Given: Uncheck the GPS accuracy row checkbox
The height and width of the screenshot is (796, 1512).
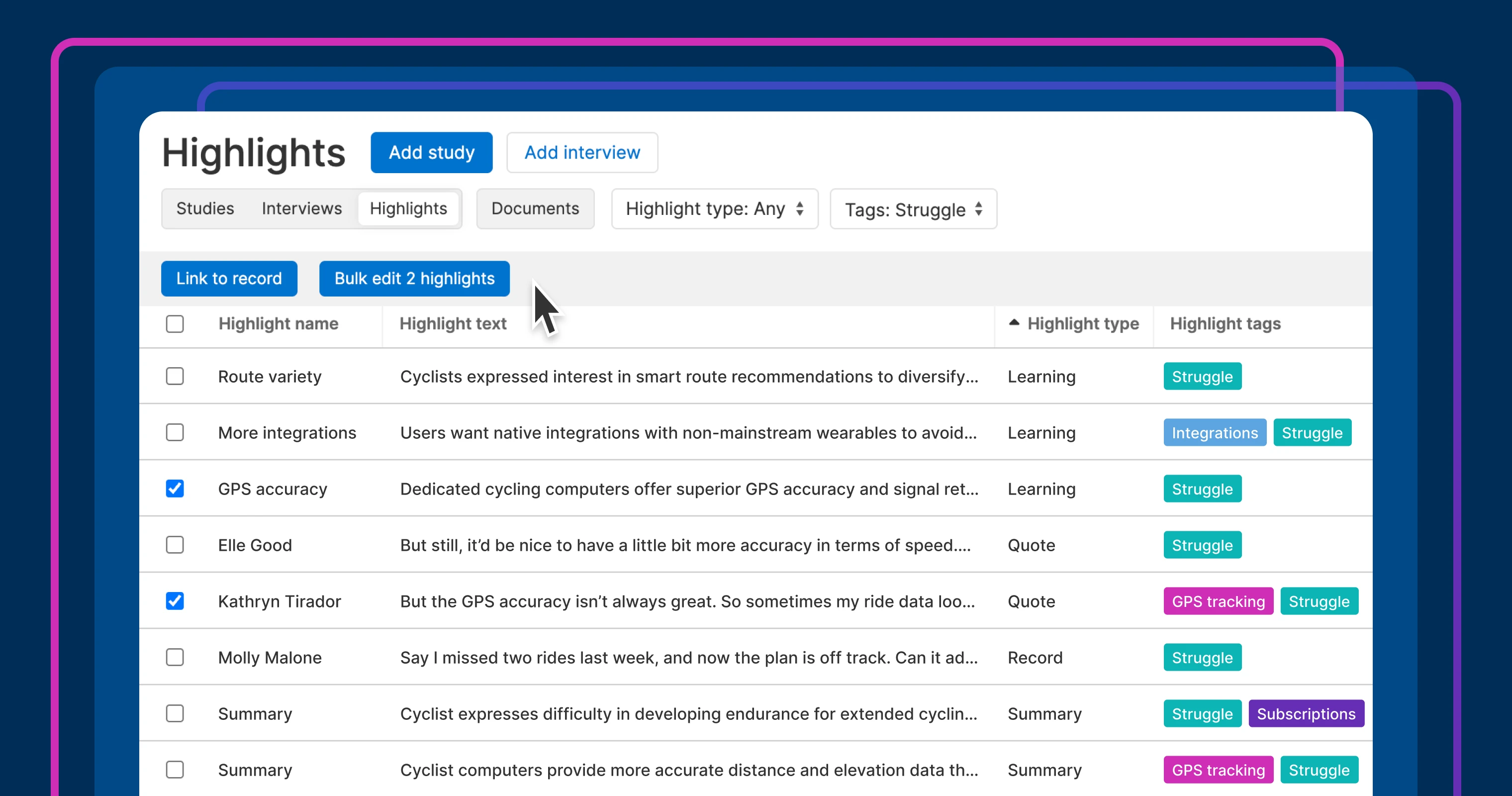Looking at the screenshot, I should pyautogui.click(x=175, y=489).
